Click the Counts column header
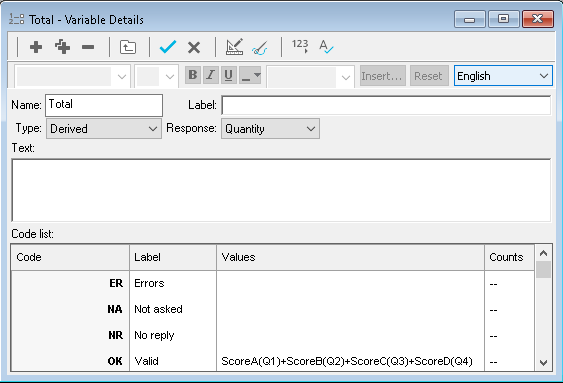The height and width of the screenshot is (383, 563). (x=509, y=257)
